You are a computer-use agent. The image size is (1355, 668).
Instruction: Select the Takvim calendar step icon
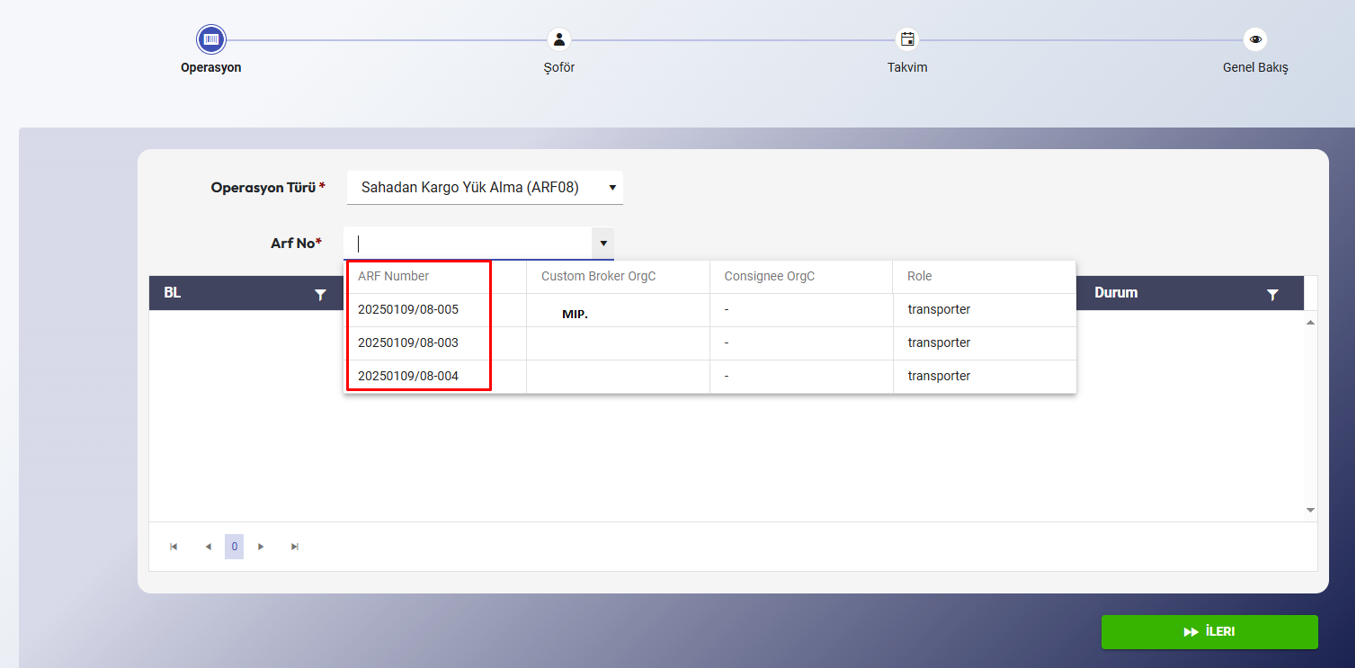click(x=907, y=40)
